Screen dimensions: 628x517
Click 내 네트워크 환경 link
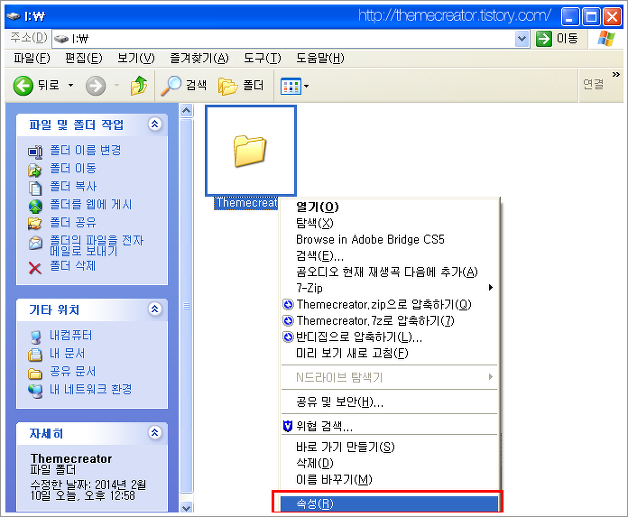pos(91,389)
